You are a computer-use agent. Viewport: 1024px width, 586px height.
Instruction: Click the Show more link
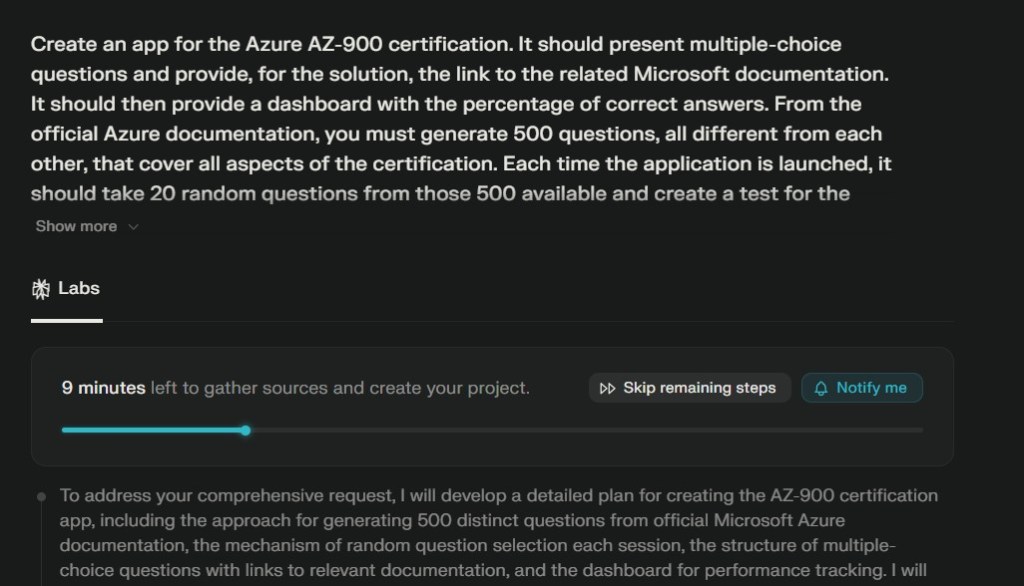tap(76, 226)
